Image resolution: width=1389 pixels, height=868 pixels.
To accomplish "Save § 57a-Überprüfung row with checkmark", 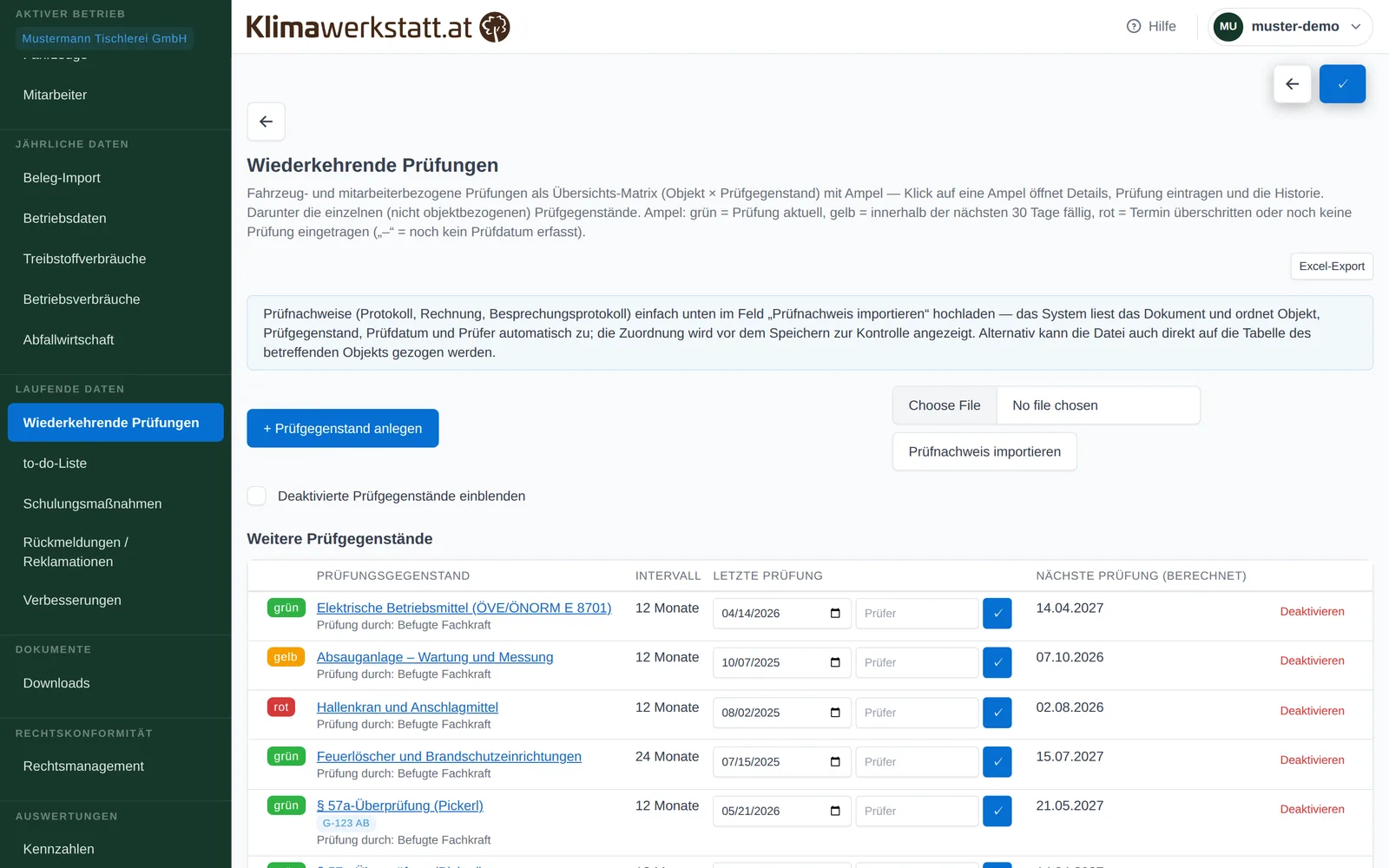I will pos(997,811).
